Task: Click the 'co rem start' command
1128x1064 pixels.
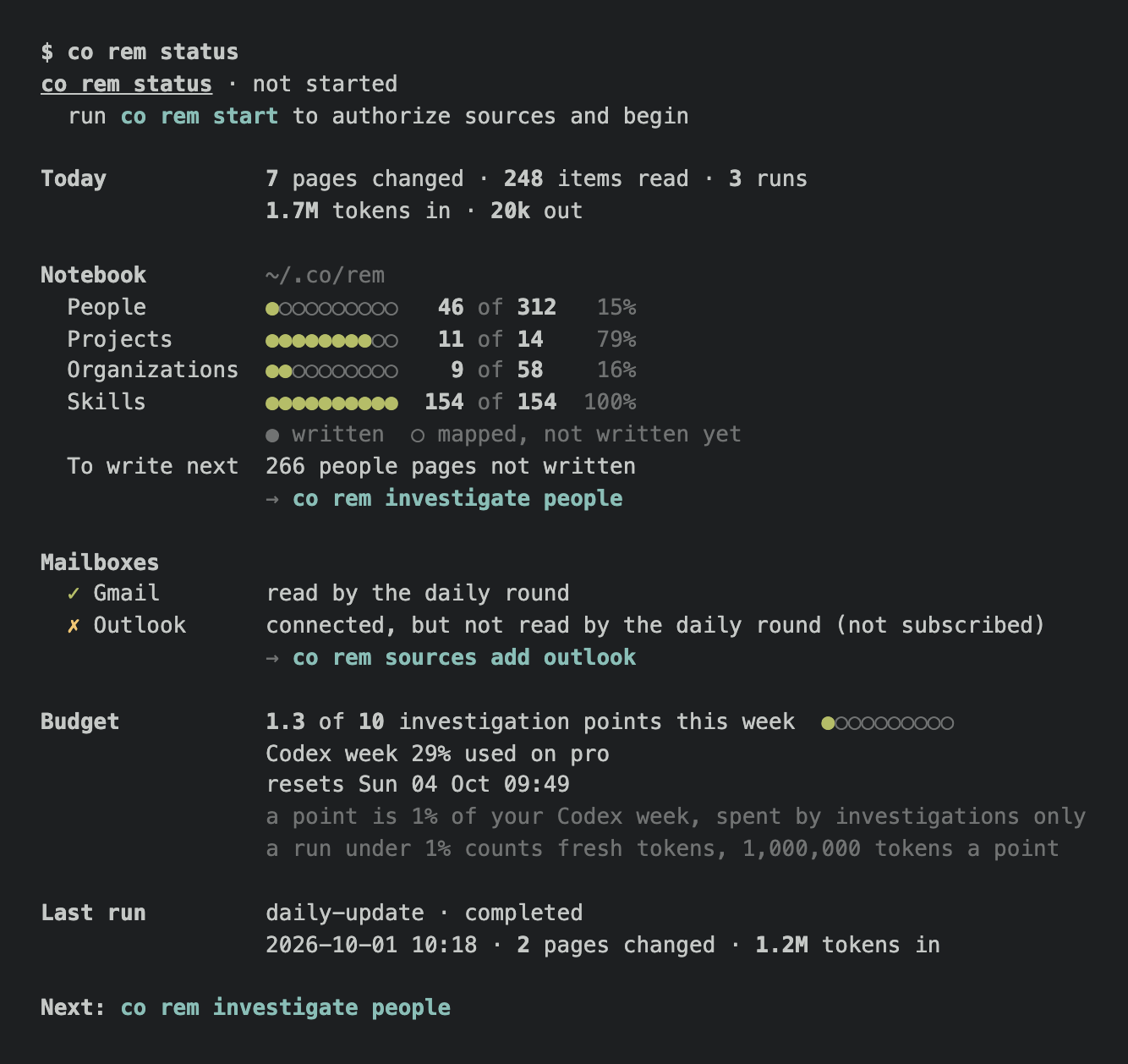Action: 200,116
